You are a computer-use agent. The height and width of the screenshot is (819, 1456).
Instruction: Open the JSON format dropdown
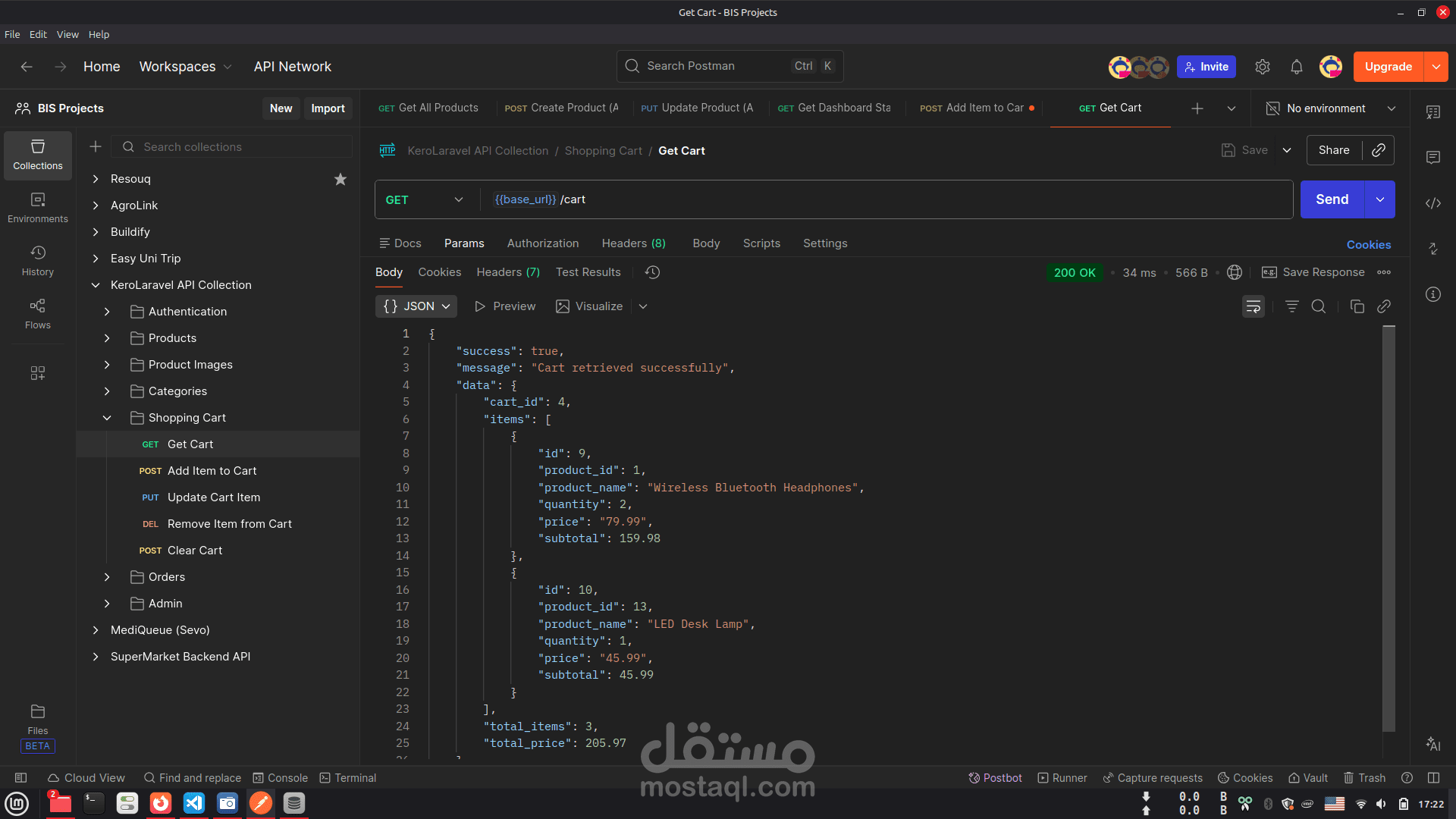[416, 306]
